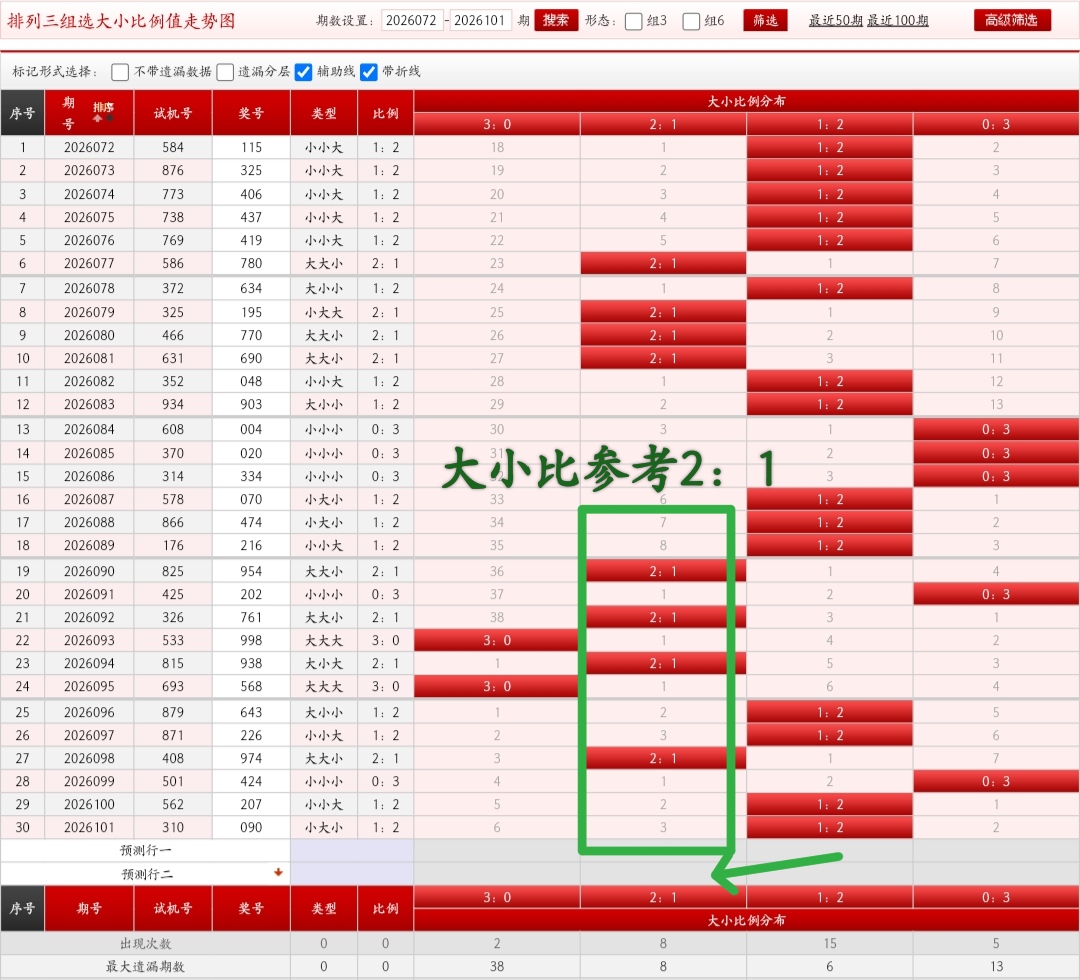This screenshot has width=1080, height=980.
Task: Click the 预测行一 prediction input cell
Action: pyautogui.click(x=349, y=850)
